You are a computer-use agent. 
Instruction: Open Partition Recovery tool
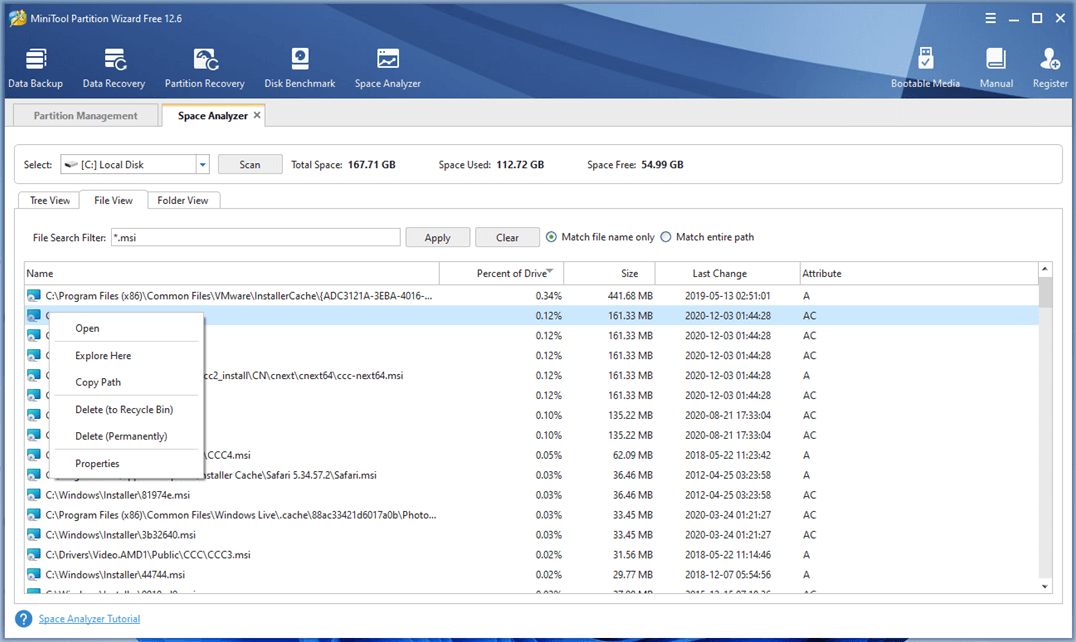(x=204, y=68)
